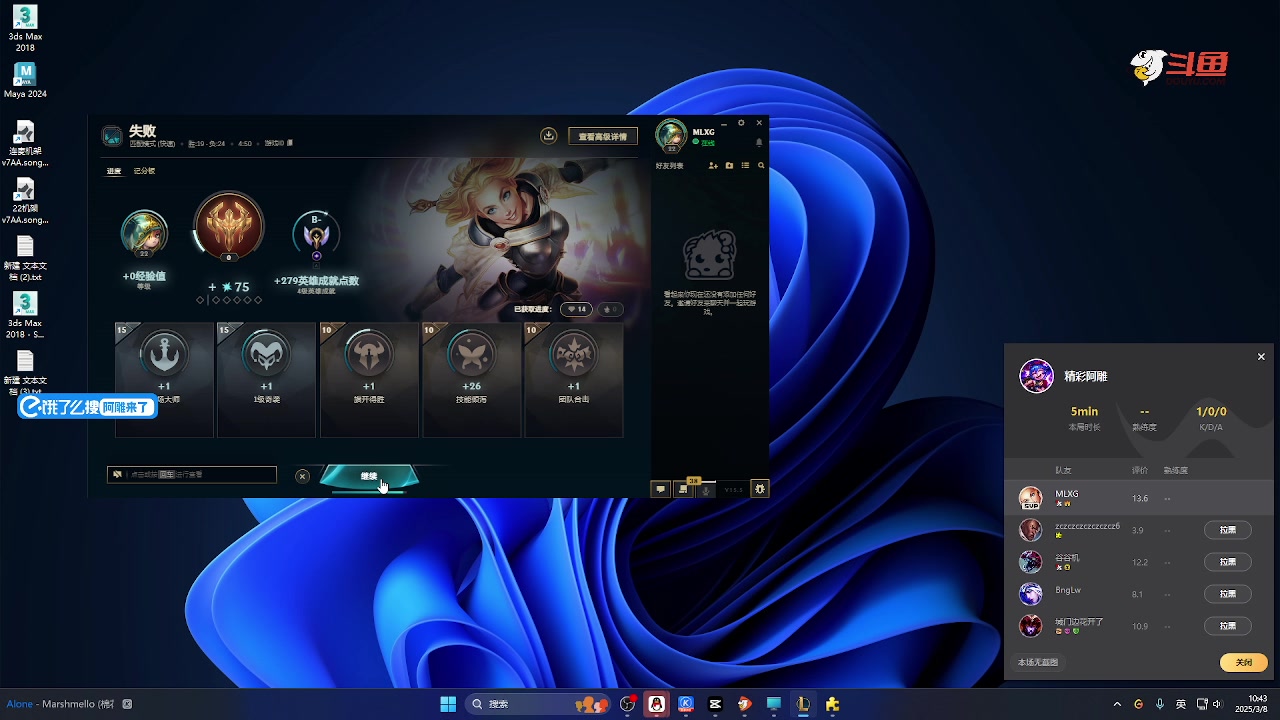Open the anchor challenge card
1280x720 pixels.
pos(164,379)
